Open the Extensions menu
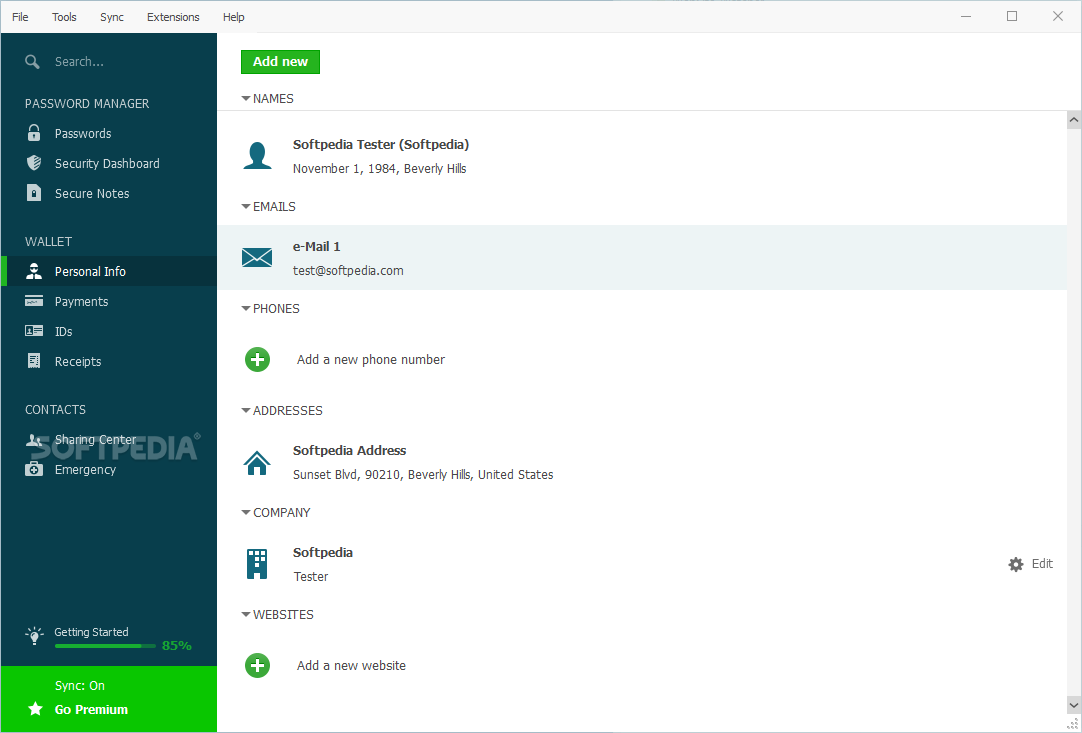Viewport: 1082px width, 733px height. 173,17
